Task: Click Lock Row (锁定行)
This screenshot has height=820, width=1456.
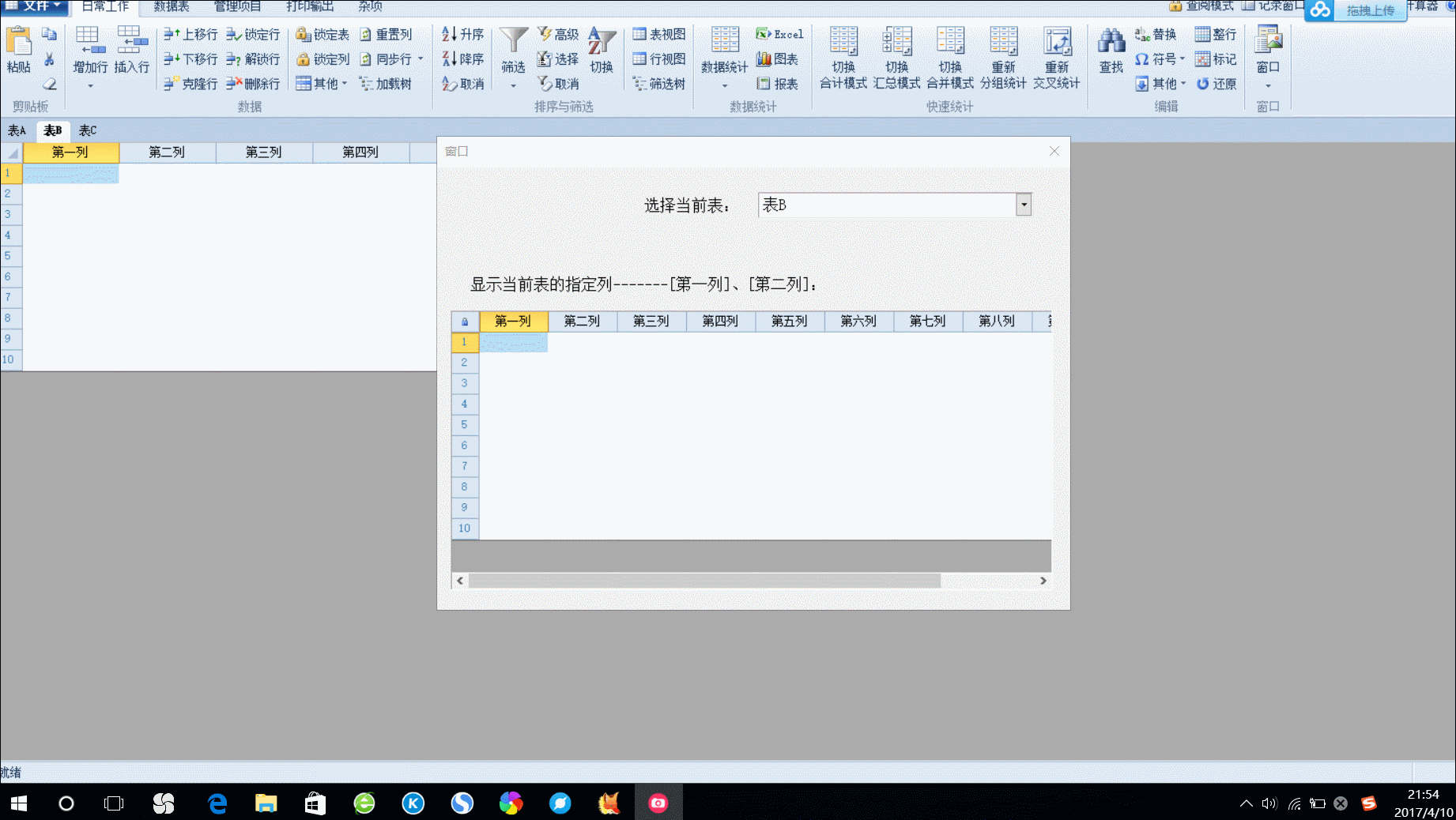Action: (x=253, y=34)
